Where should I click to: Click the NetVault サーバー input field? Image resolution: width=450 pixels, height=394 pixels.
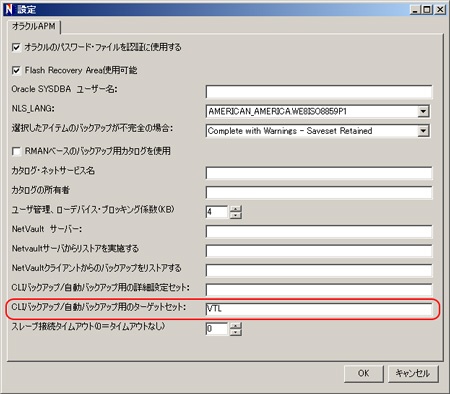click(319, 231)
